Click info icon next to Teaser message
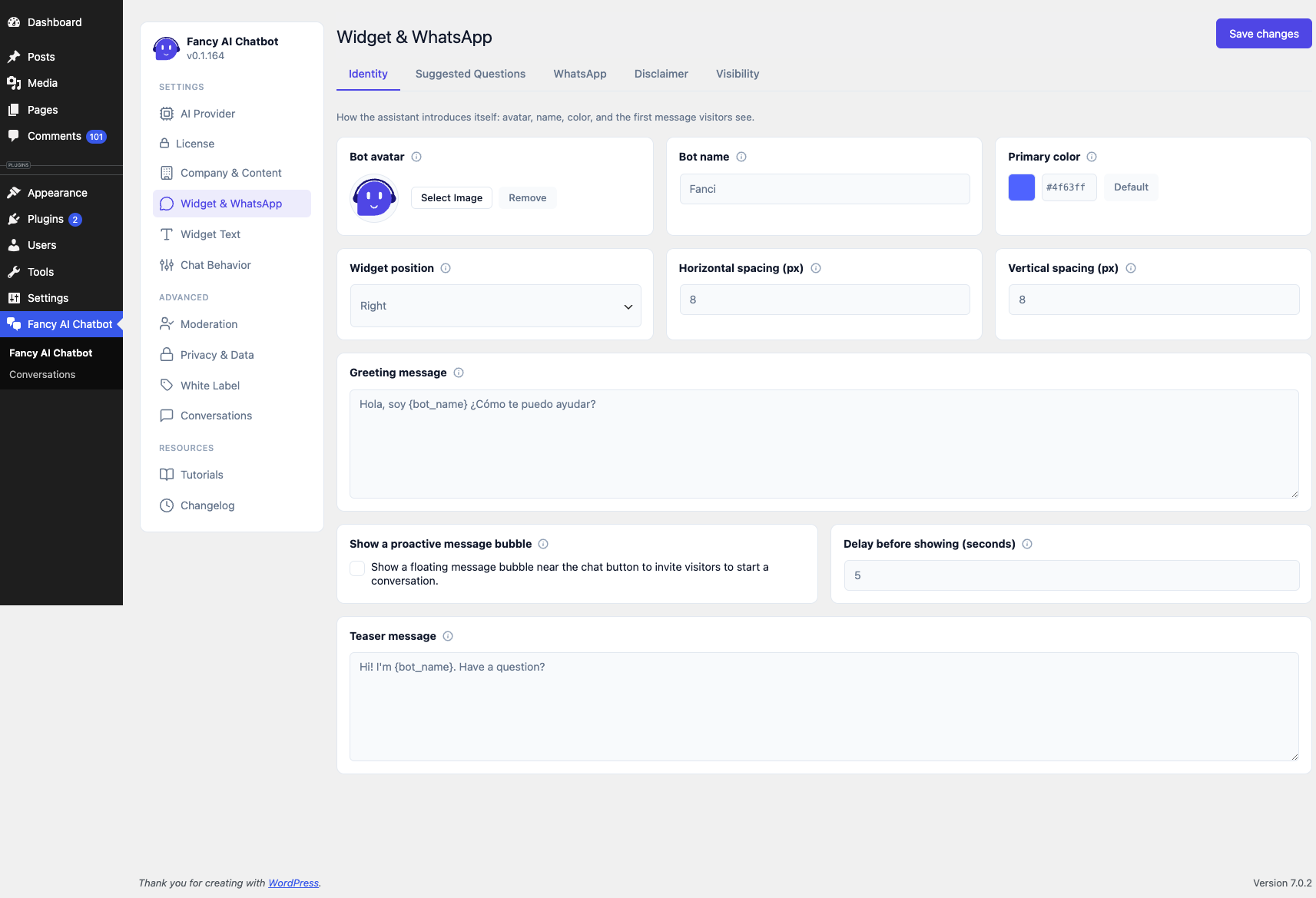This screenshot has height=898, width=1316. point(448,636)
